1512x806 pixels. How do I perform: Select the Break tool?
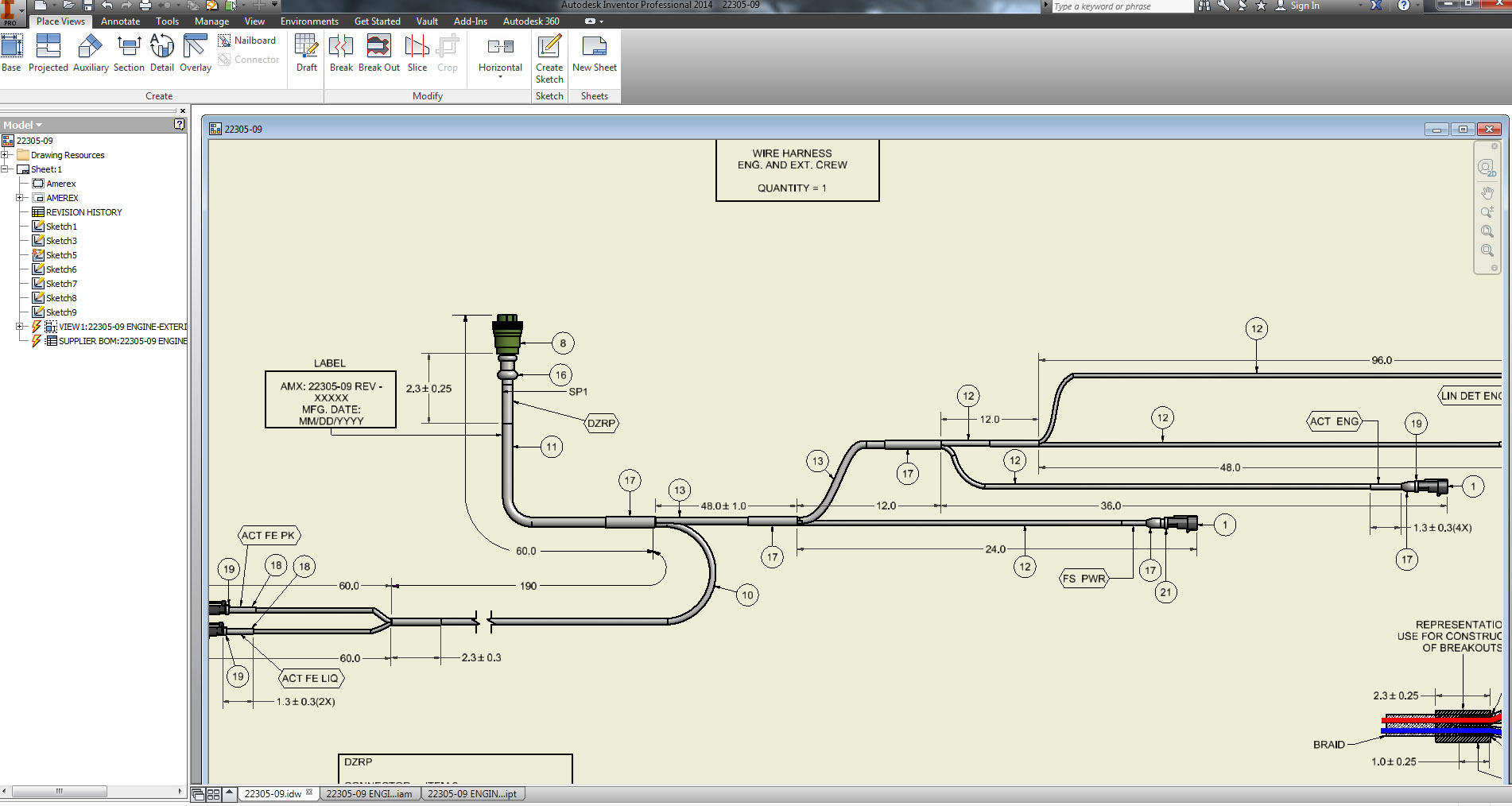(x=341, y=53)
